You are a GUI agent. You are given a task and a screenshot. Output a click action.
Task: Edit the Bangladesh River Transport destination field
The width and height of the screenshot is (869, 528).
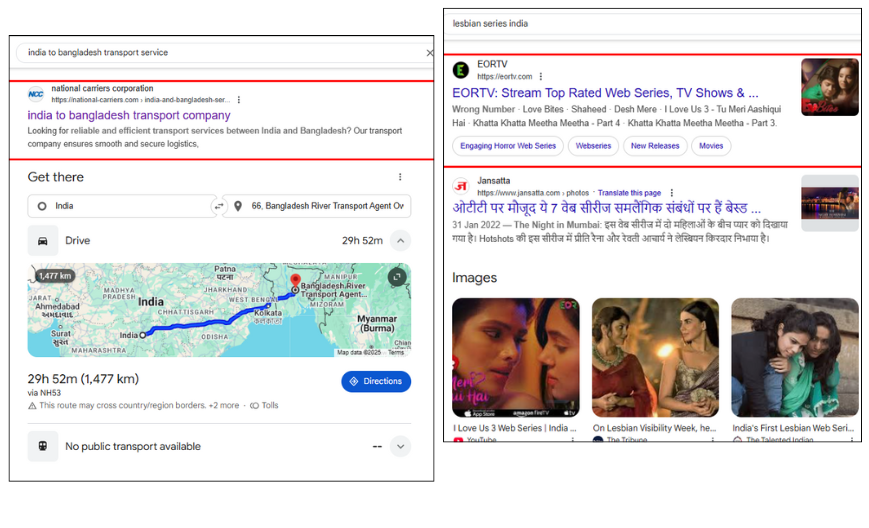pyautogui.click(x=317, y=206)
